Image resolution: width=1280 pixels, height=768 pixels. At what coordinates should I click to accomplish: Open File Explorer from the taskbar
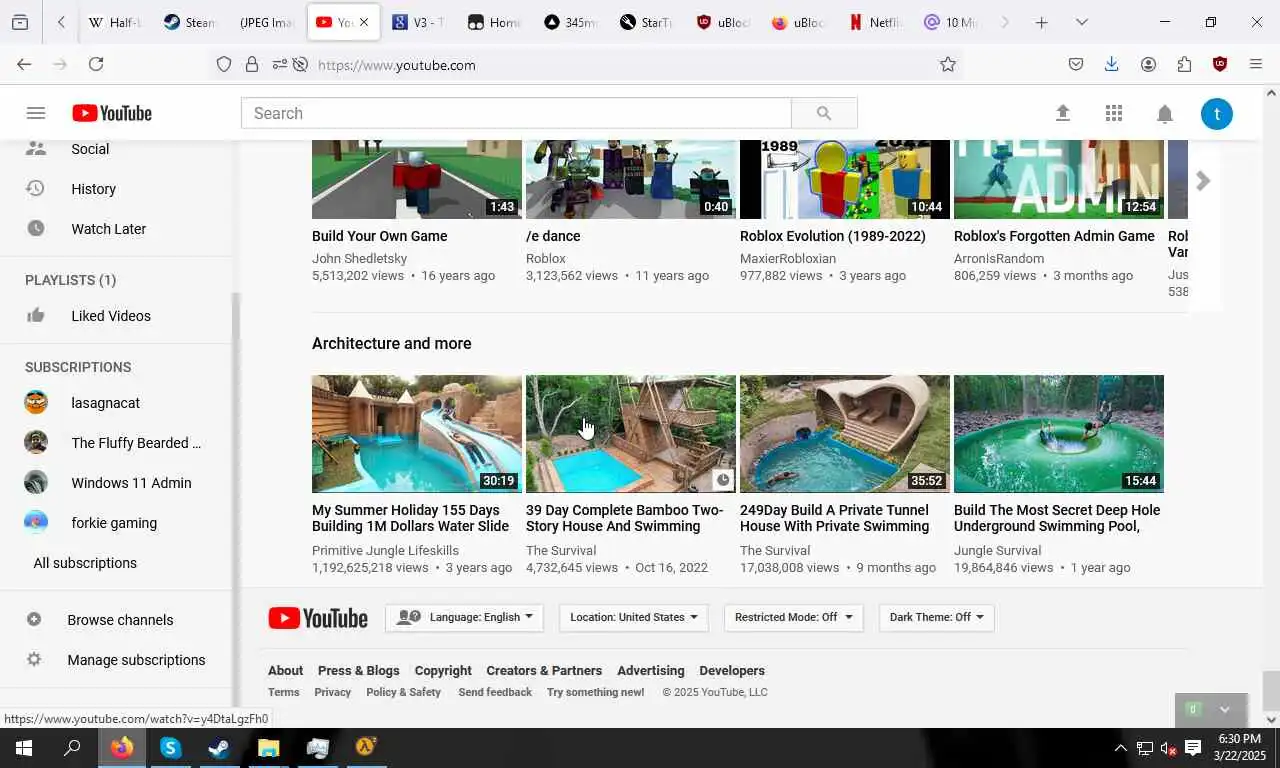coord(268,748)
